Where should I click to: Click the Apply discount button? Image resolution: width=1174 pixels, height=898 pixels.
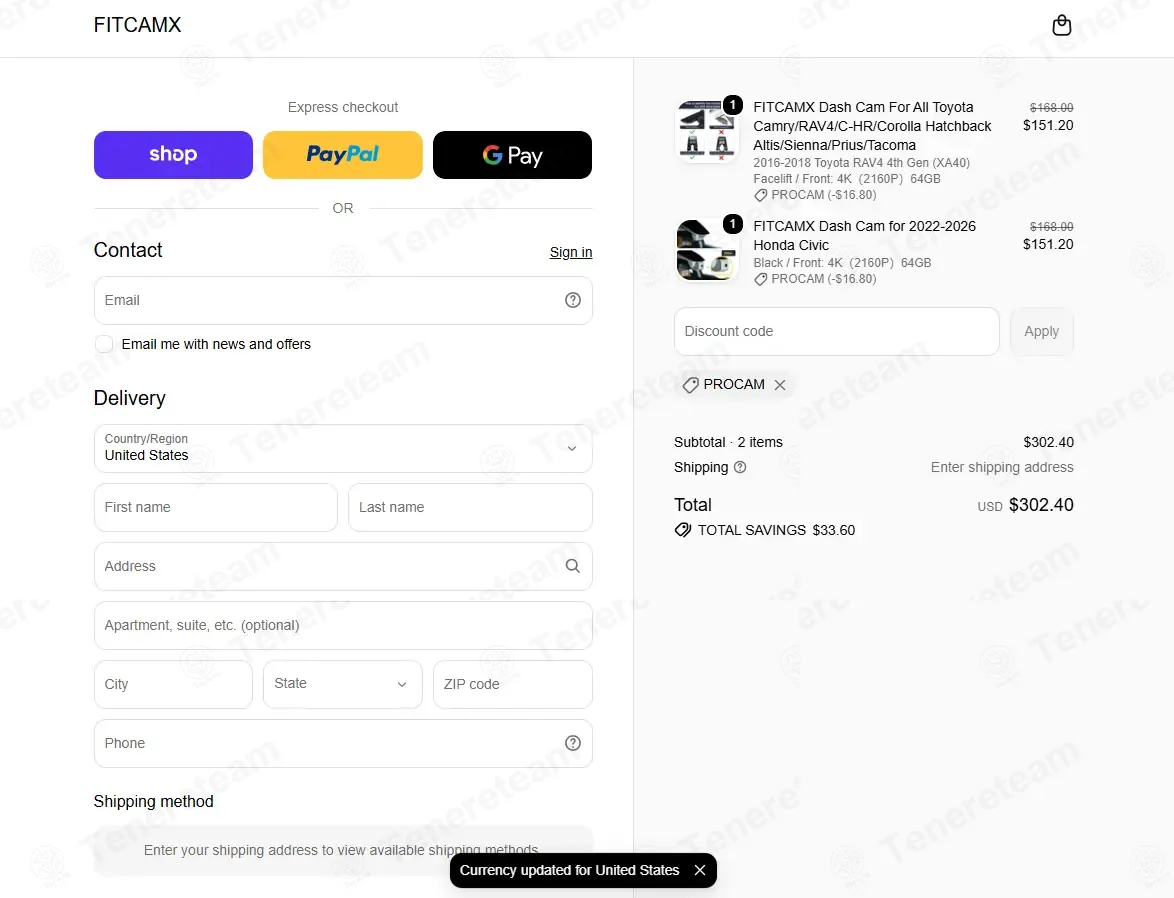click(x=1041, y=332)
